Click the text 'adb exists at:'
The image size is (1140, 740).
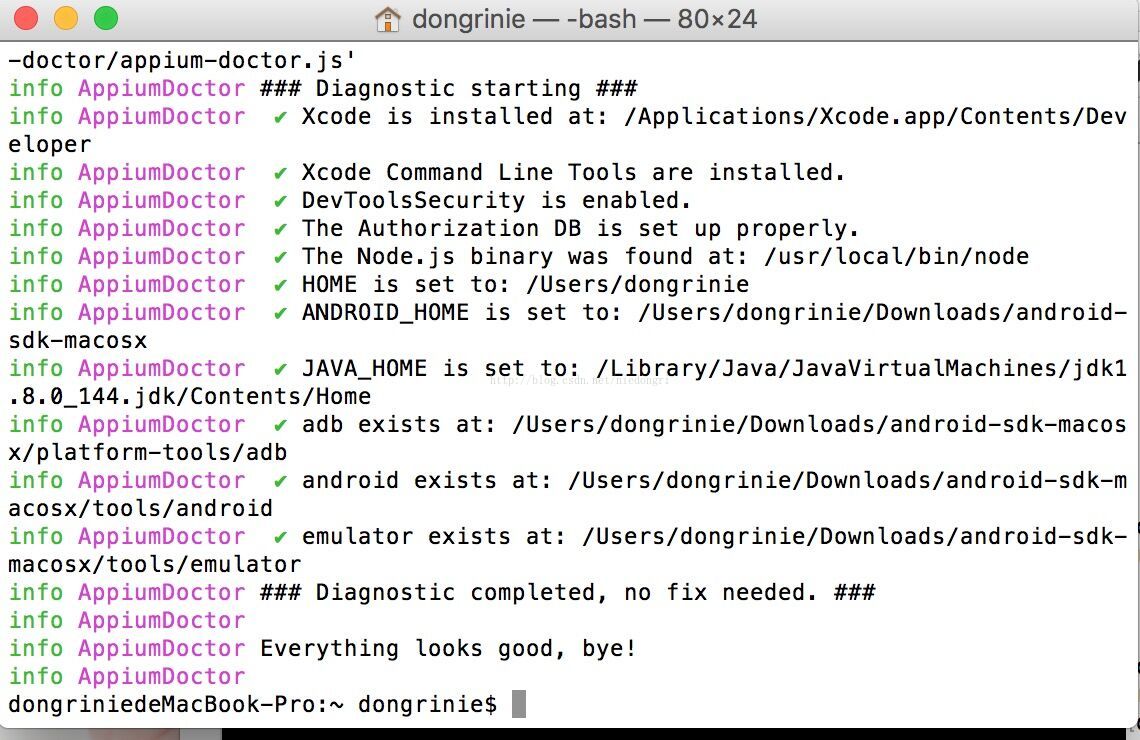[399, 425]
